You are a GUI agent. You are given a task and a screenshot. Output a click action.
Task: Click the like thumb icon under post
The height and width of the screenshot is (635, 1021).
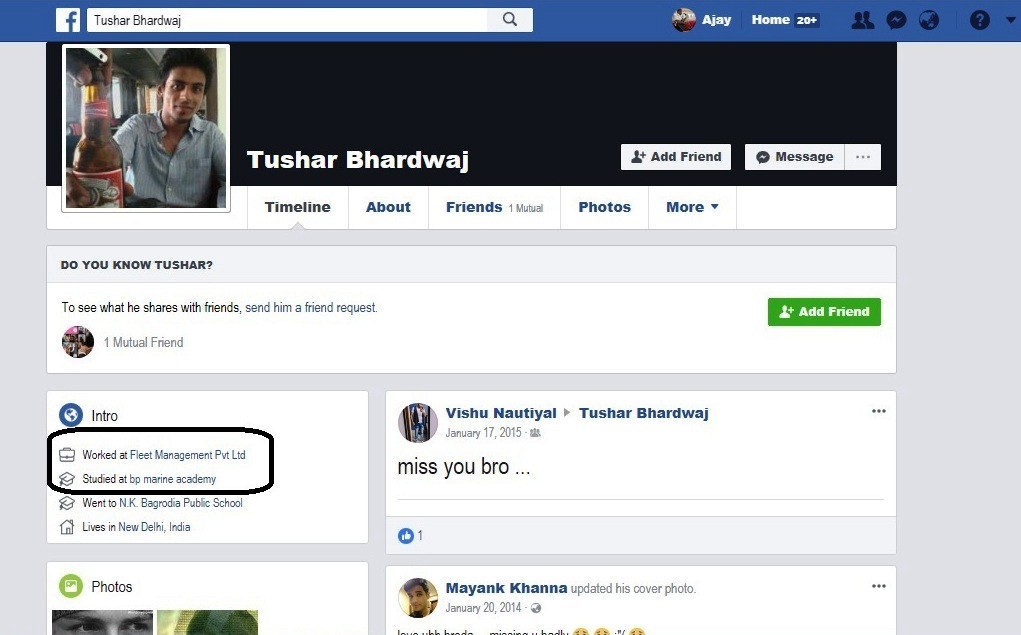pos(406,535)
